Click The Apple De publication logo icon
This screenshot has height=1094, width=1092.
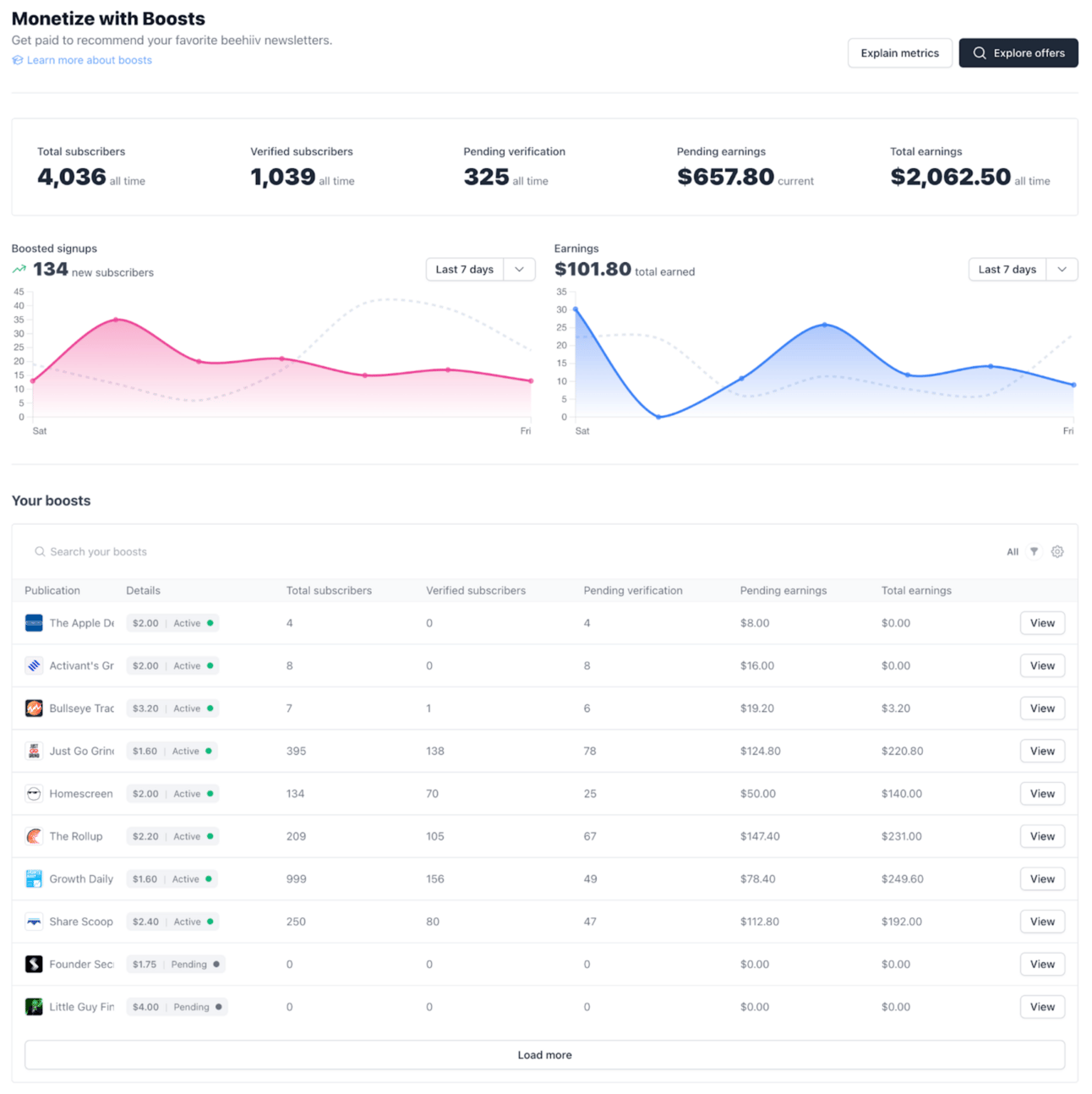tap(34, 623)
